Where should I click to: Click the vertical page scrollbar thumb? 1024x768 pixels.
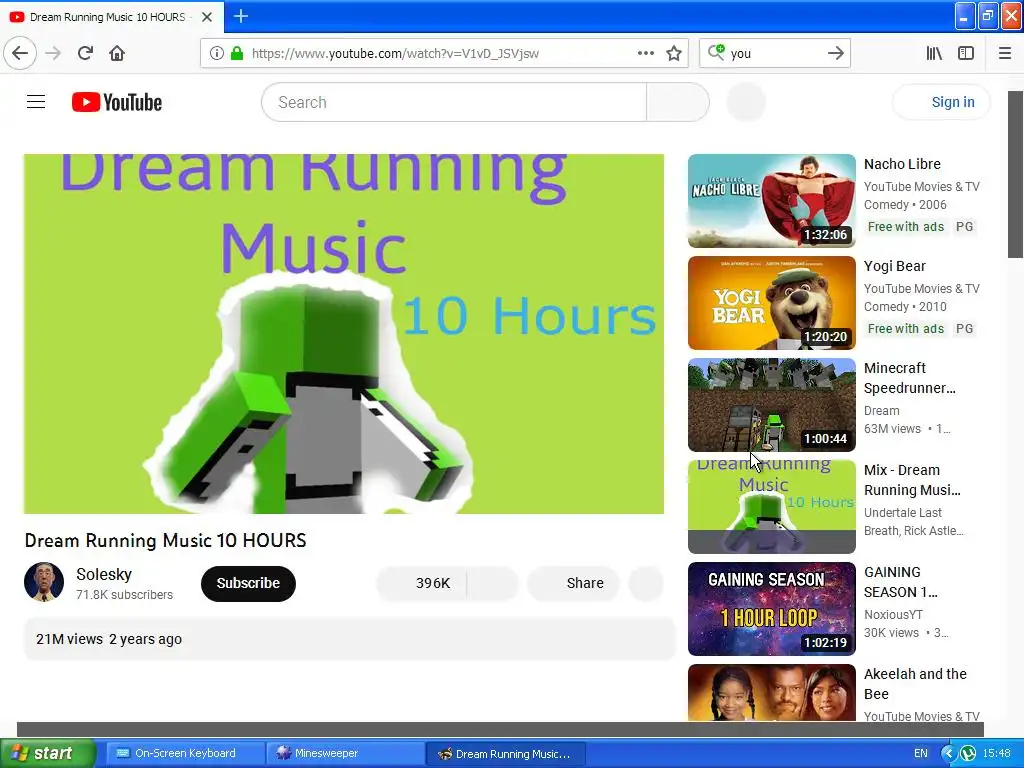click(1016, 174)
